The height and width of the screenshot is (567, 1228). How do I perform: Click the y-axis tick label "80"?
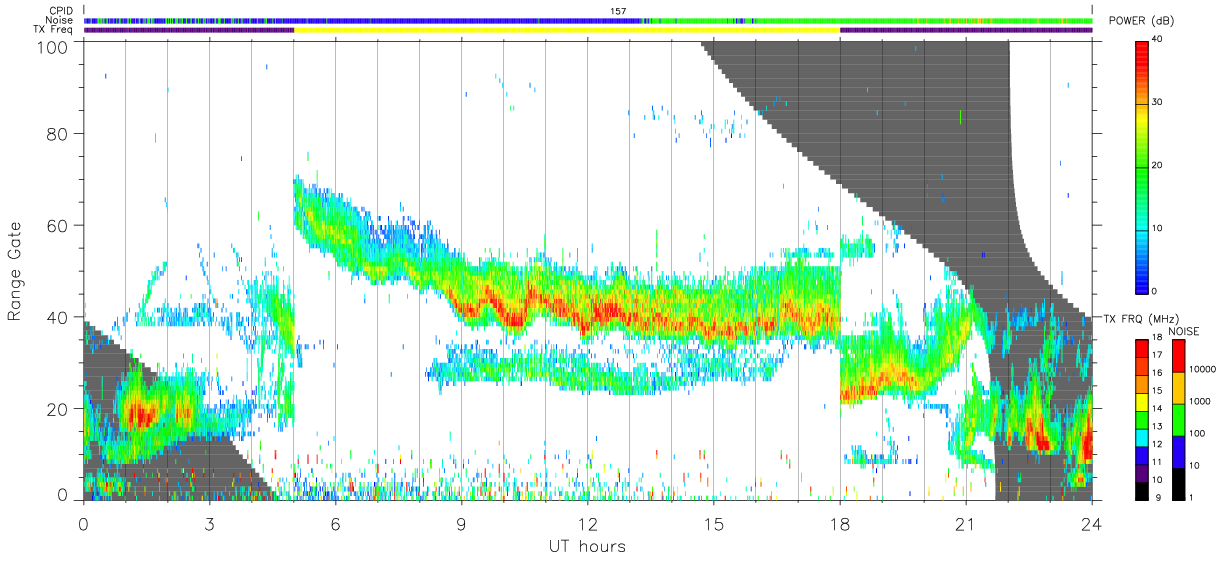coord(57,134)
